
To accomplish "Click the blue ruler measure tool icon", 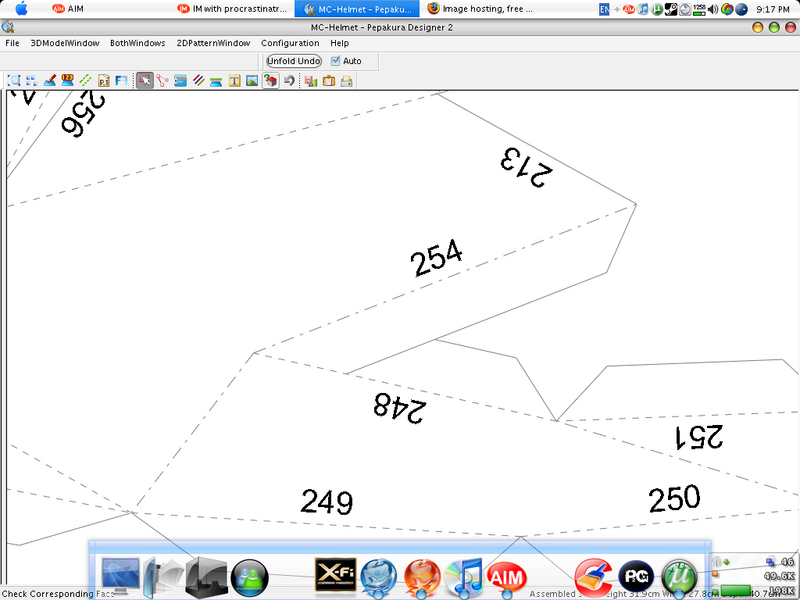I will coord(180,80).
